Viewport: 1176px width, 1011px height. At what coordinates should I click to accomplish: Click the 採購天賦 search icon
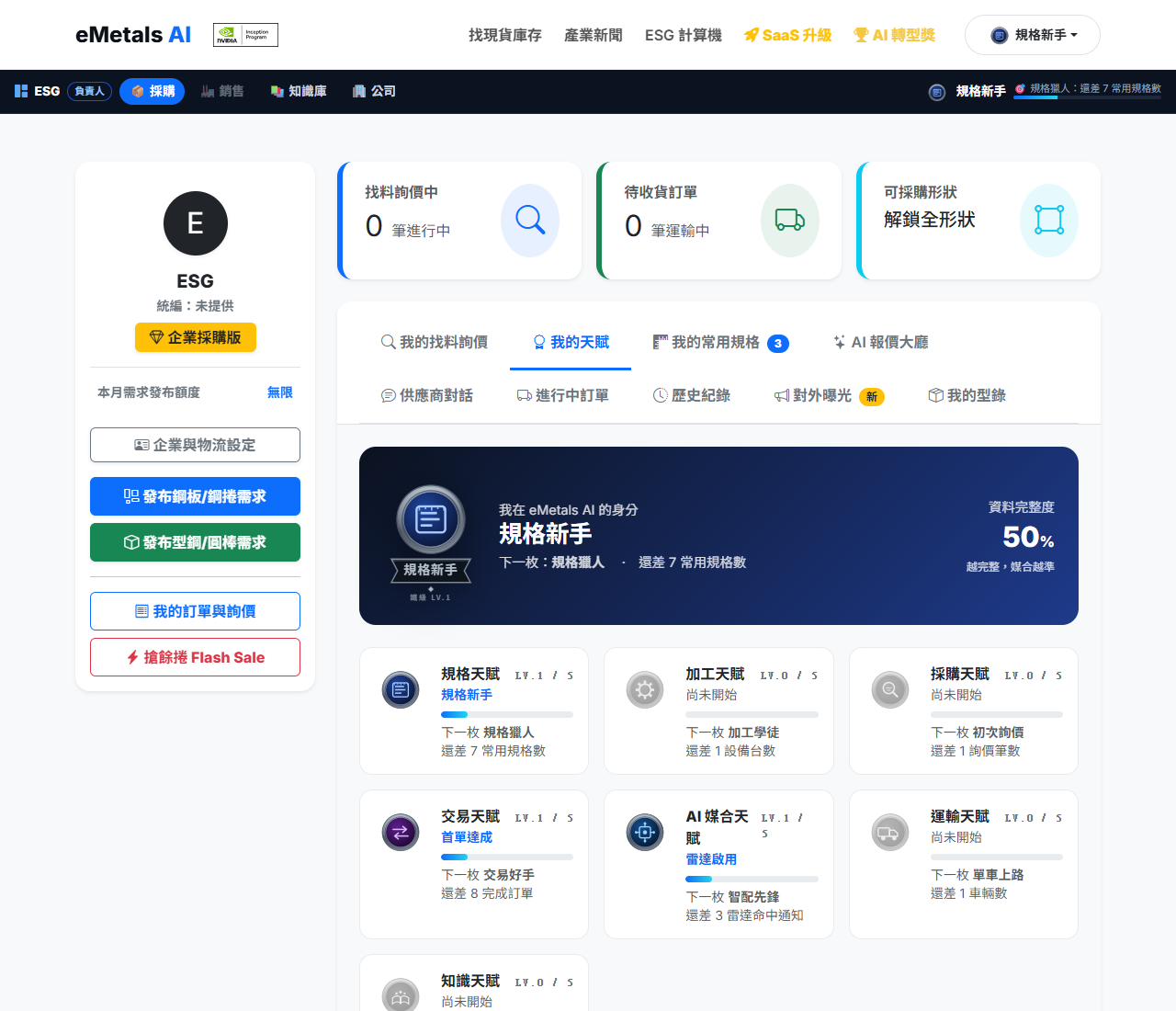(x=890, y=689)
